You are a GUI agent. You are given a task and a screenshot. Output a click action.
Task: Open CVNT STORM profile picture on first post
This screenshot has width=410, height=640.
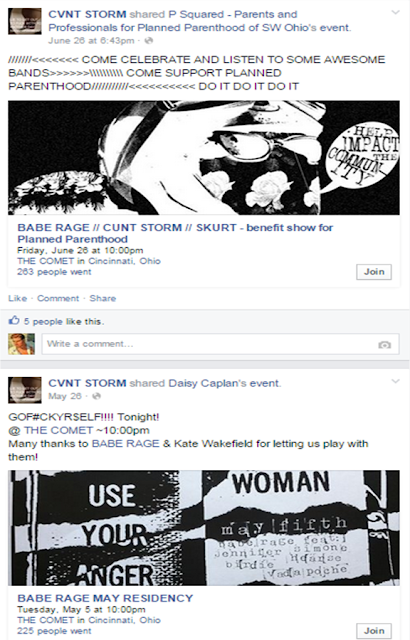pyautogui.click(x=24, y=21)
